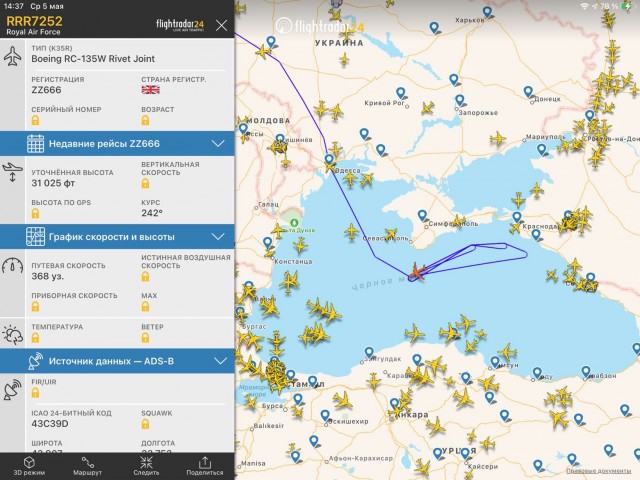Tap the radar antenna icon beside FIR/UIR
Image resolution: width=640 pixels, height=480 pixels.
[x=13, y=389]
